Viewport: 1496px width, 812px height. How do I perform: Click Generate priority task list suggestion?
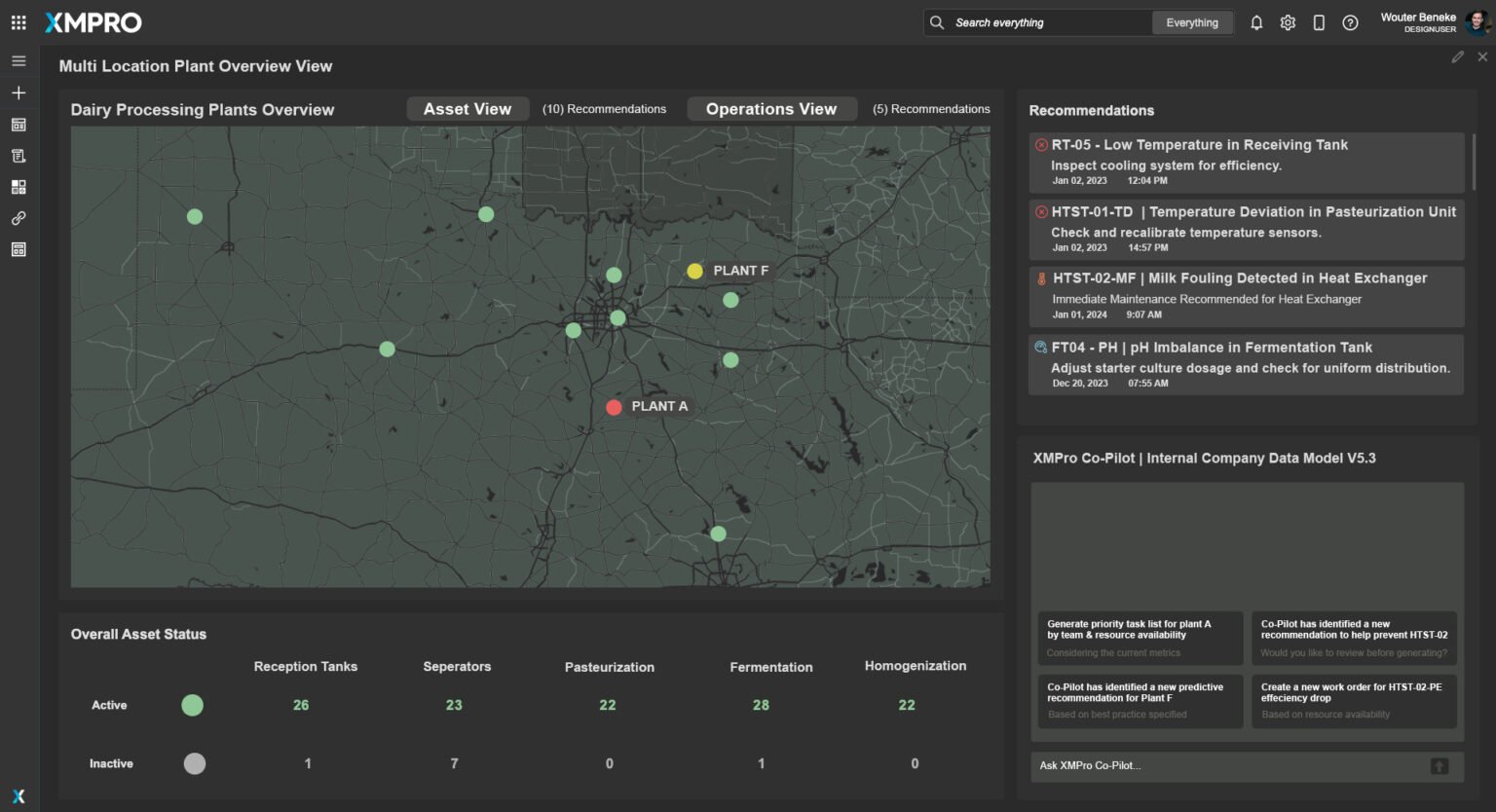coord(1140,638)
